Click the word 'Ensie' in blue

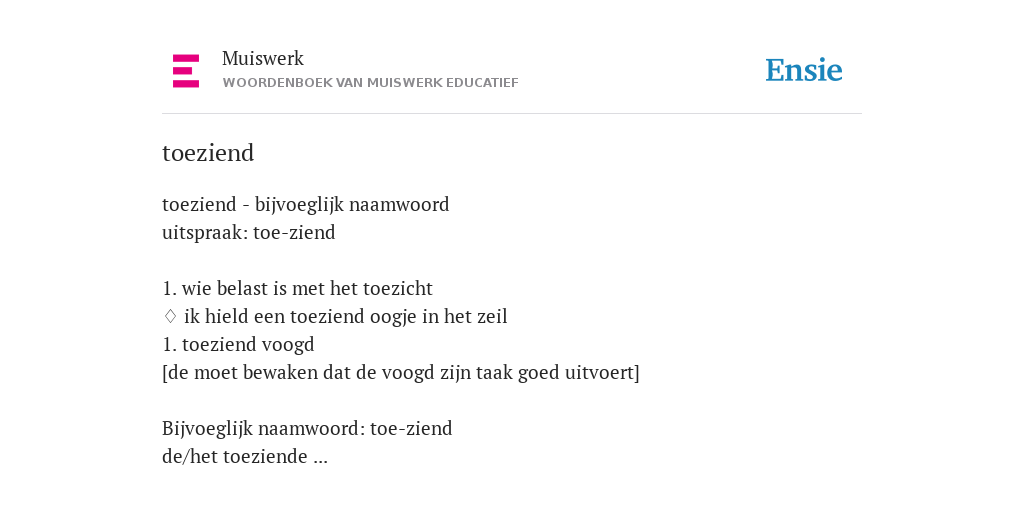(x=804, y=70)
